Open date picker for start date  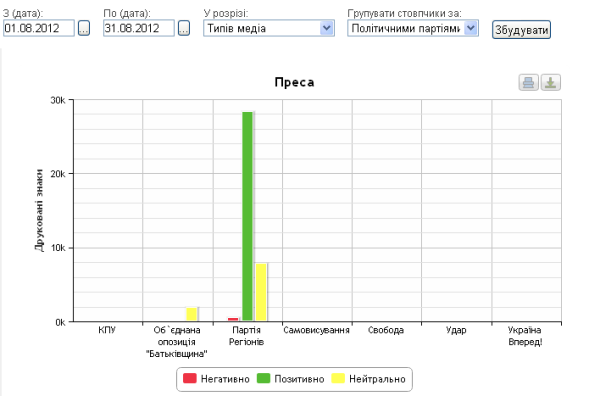coord(84,28)
